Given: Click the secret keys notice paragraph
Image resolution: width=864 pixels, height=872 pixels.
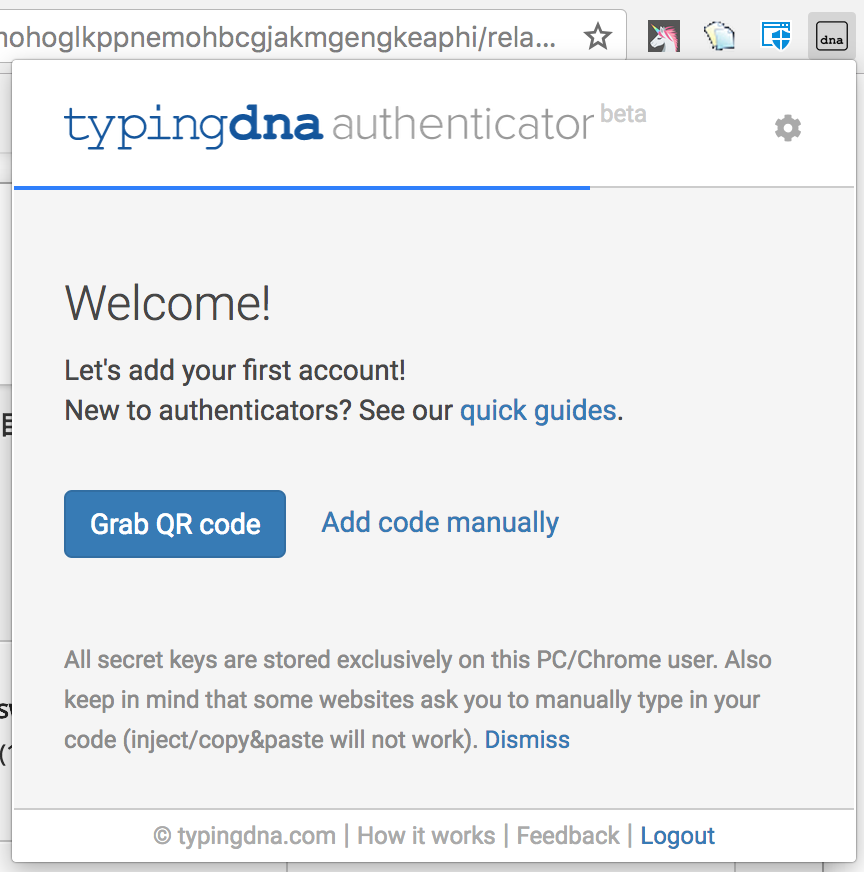Looking at the screenshot, I should point(418,700).
